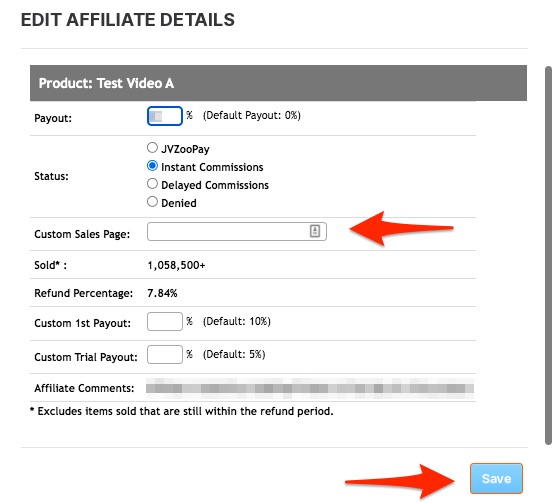Click the Custom 1st Payout input box

[165, 322]
